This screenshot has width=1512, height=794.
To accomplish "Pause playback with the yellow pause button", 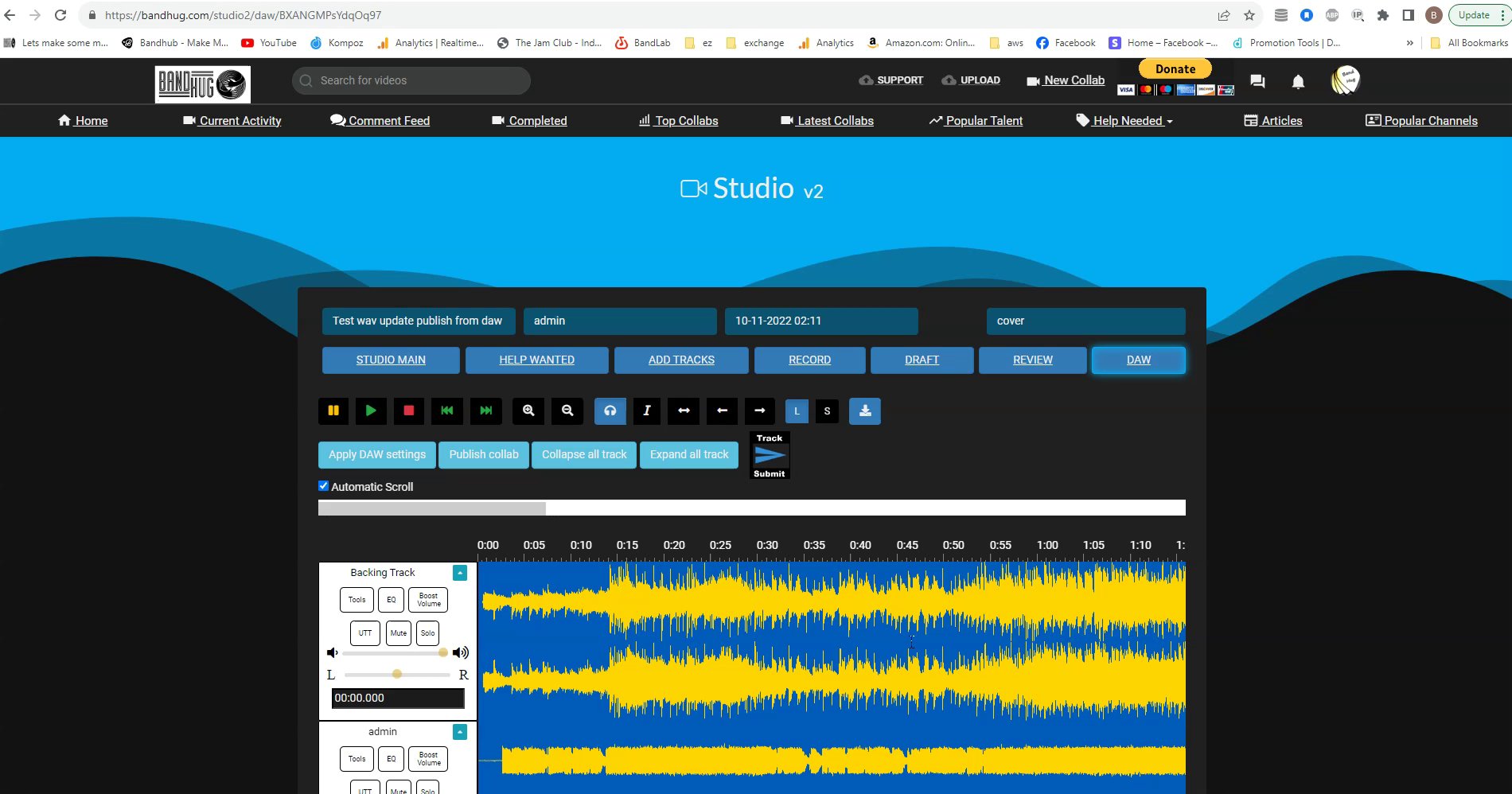I will (333, 411).
